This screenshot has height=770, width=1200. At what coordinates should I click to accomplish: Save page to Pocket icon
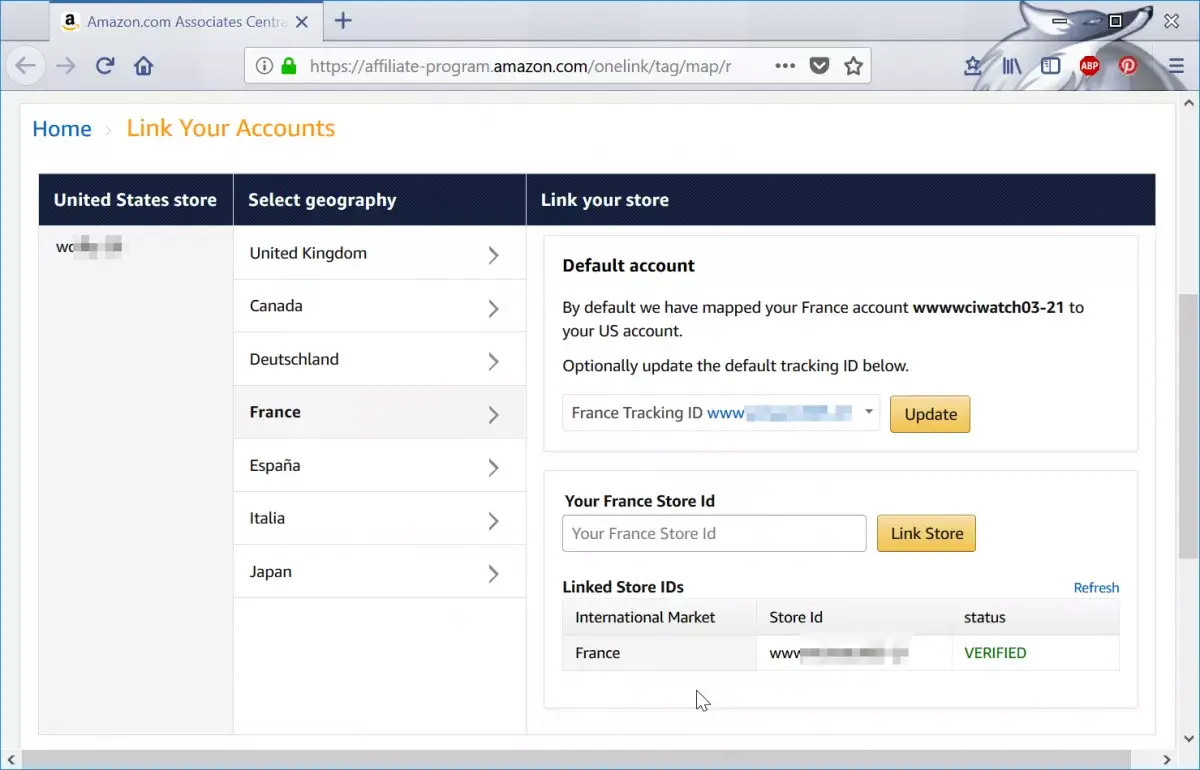[x=819, y=66]
